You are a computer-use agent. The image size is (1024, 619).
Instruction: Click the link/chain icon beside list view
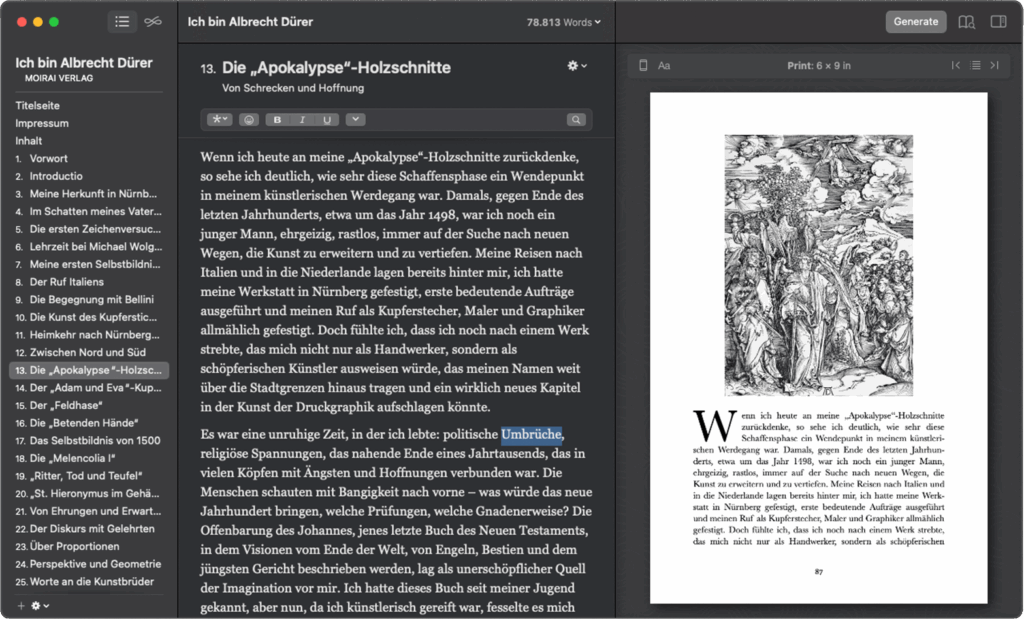(153, 22)
